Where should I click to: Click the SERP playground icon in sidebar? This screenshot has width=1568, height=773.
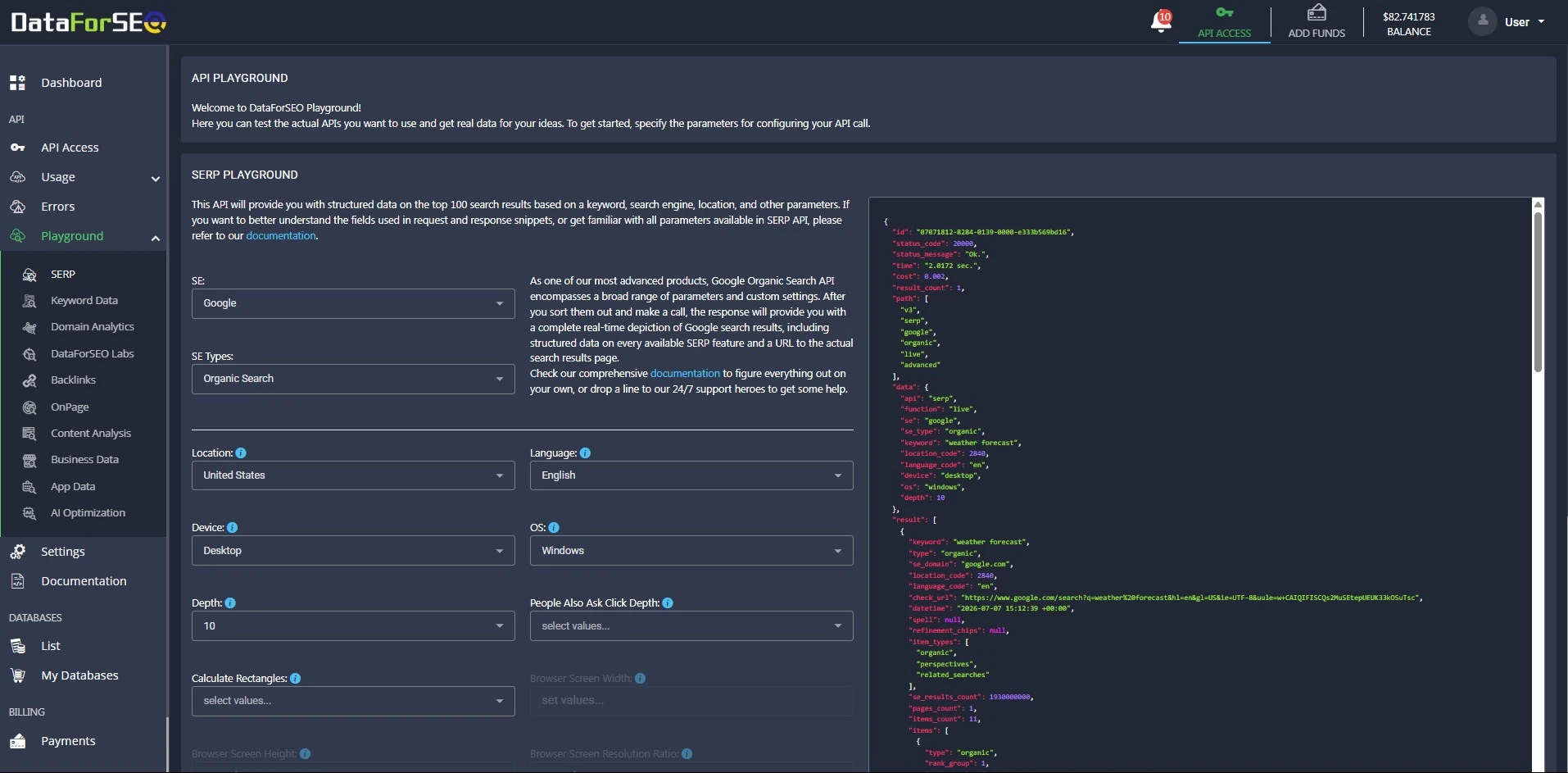[29, 275]
